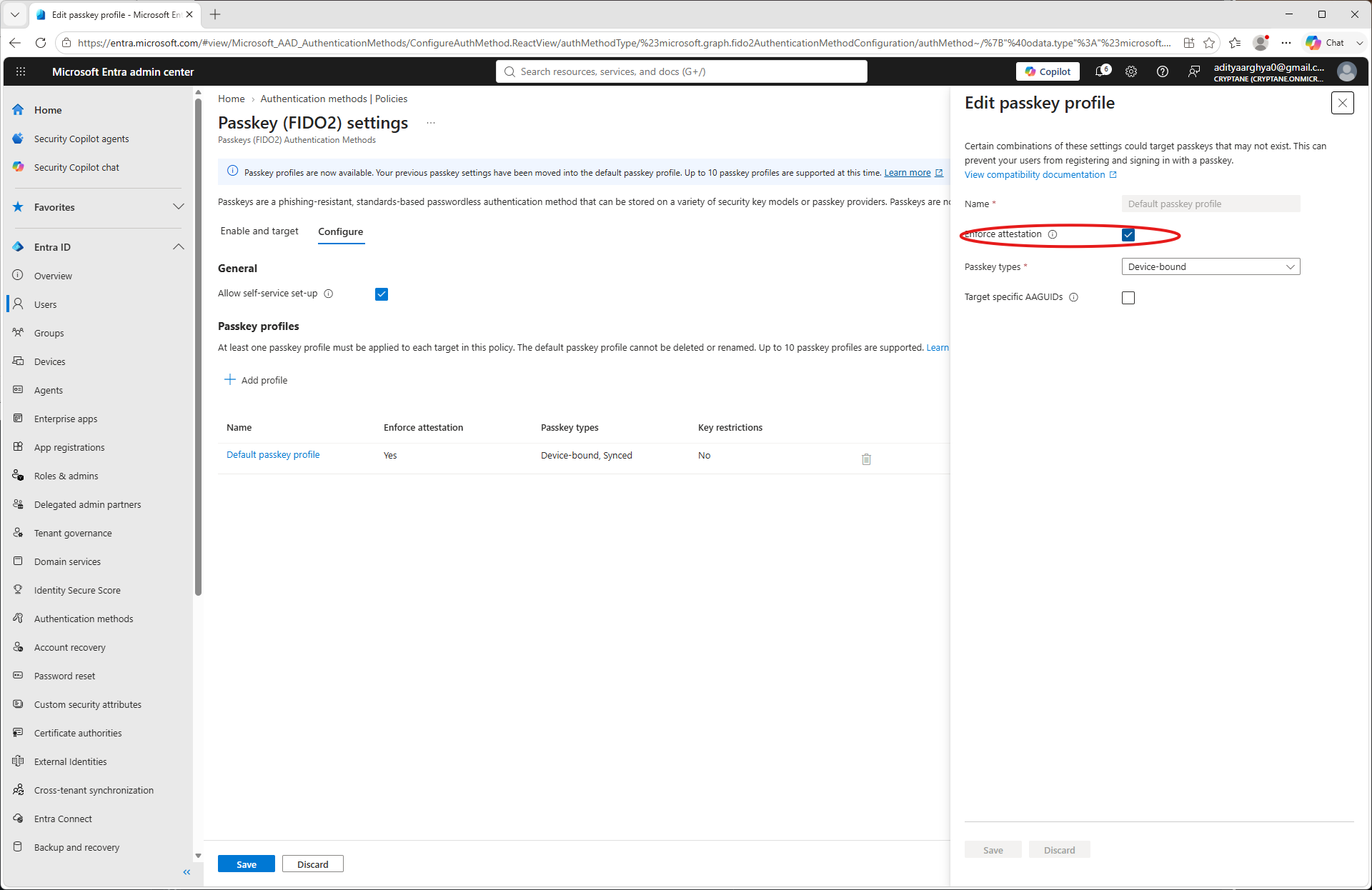Click the Overview icon in sidebar
This screenshot has width=1372, height=890.
point(19,275)
